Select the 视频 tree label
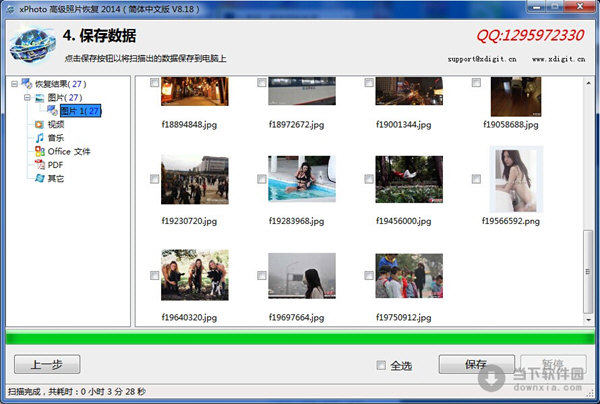 click(56, 124)
